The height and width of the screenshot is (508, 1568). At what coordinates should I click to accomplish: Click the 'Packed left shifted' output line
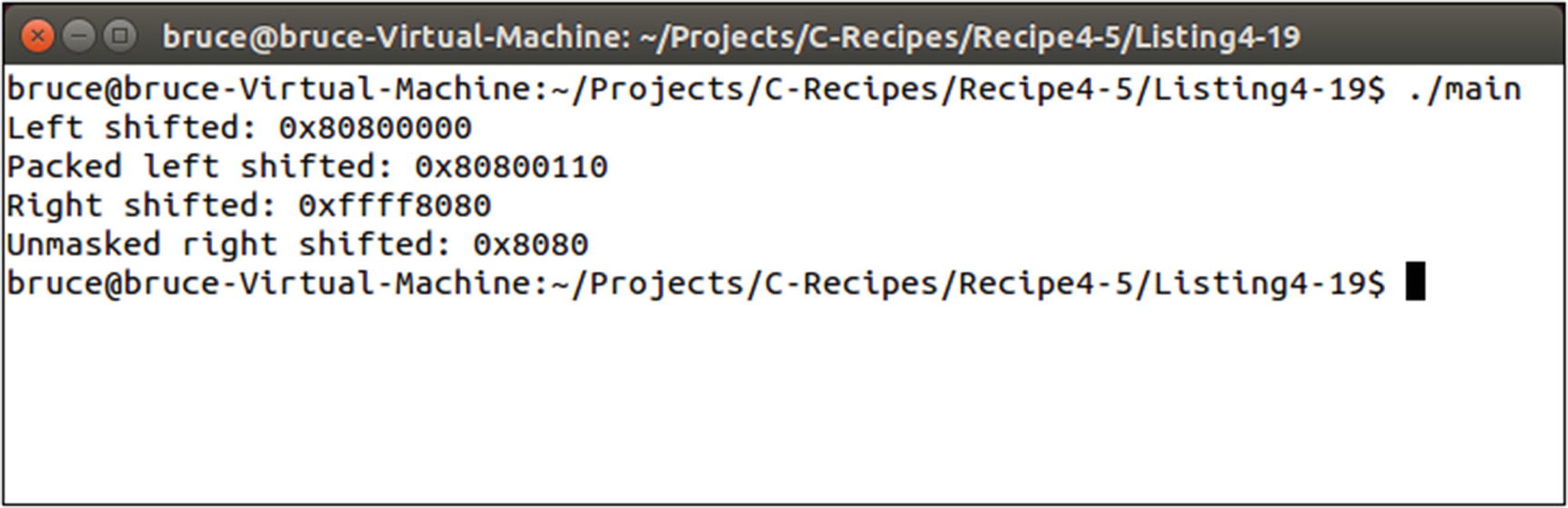307,167
